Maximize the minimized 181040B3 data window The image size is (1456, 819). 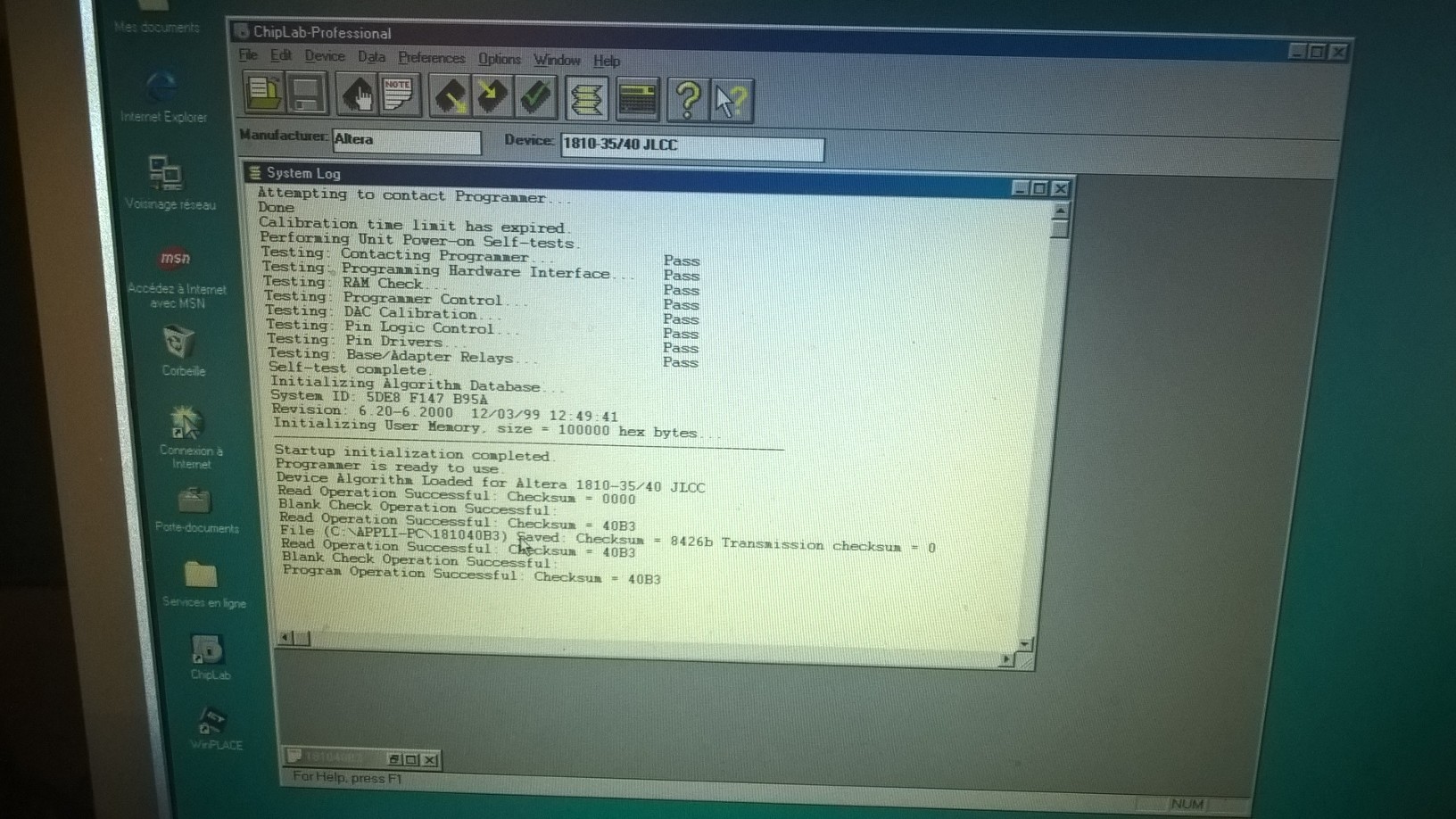pos(412,759)
